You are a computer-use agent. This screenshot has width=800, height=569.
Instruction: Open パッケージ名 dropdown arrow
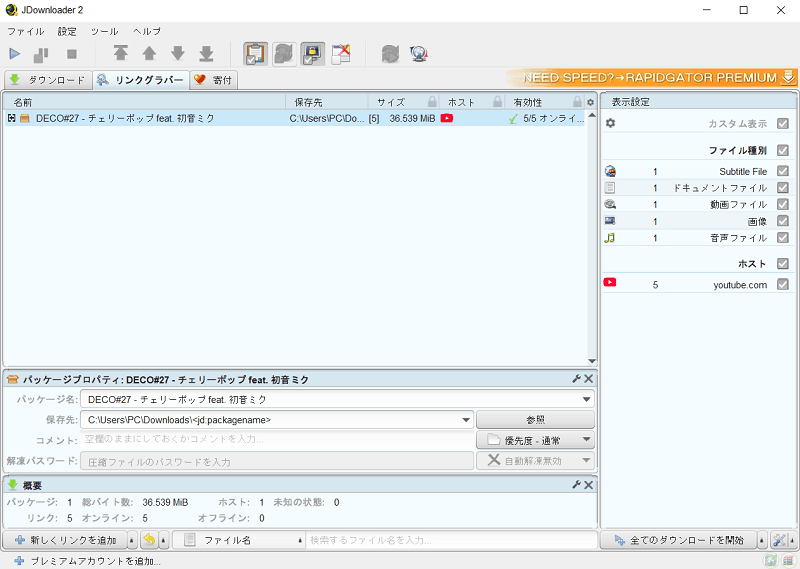click(587, 400)
